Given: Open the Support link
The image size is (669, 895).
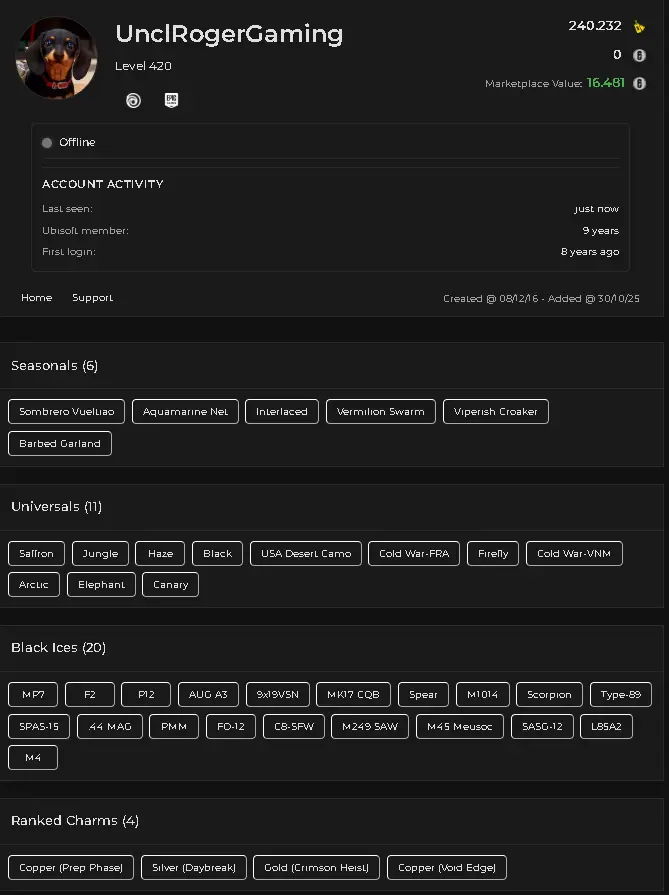Looking at the screenshot, I should [92, 297].
